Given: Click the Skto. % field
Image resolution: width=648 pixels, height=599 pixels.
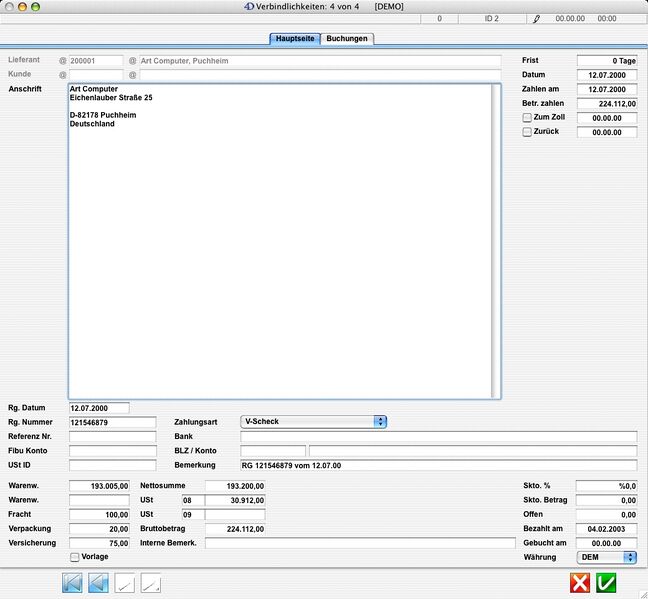Looking at the screenshot, I should (606, 485).
